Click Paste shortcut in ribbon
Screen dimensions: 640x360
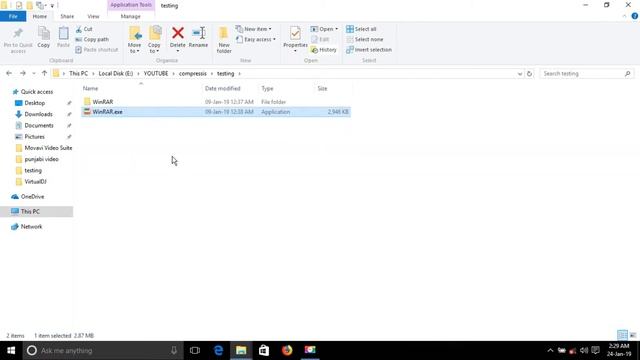(x=97, y=50)
